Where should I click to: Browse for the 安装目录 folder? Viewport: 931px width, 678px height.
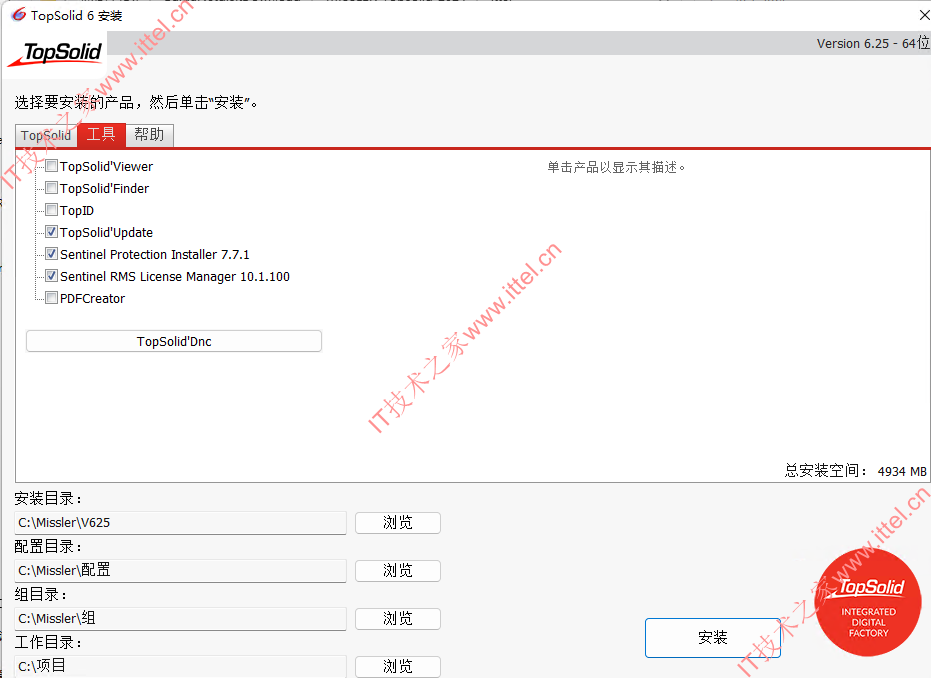(398, 523)
